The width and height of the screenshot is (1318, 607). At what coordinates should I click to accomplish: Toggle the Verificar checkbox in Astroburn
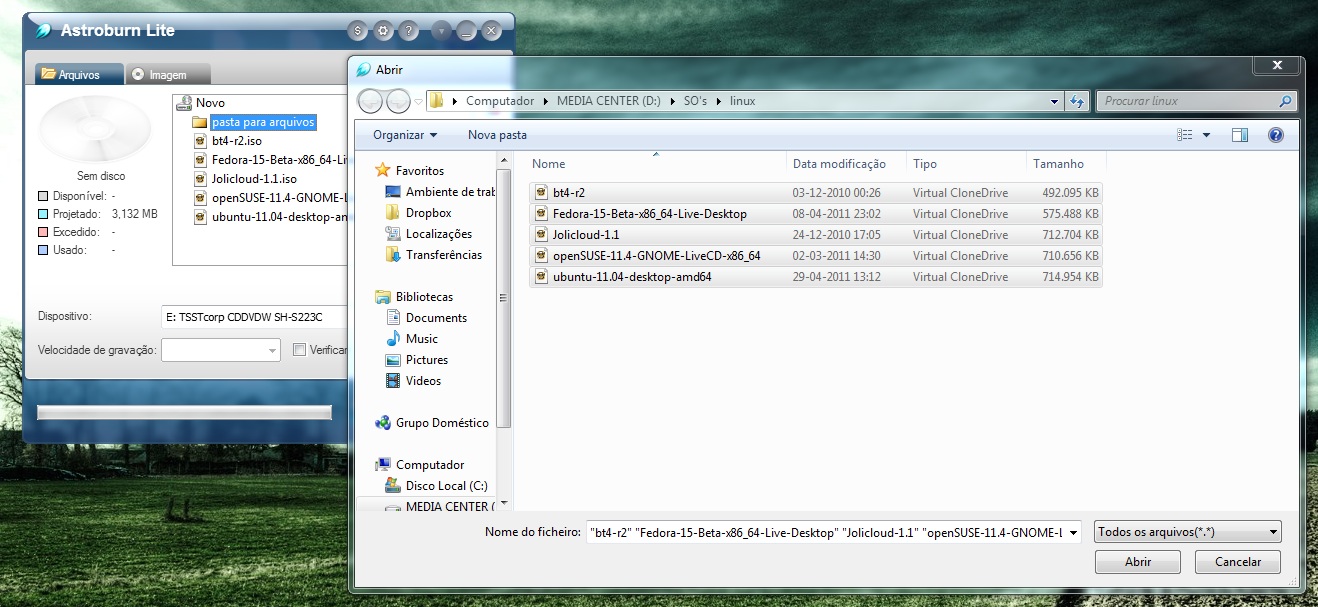tap(299, 350)
